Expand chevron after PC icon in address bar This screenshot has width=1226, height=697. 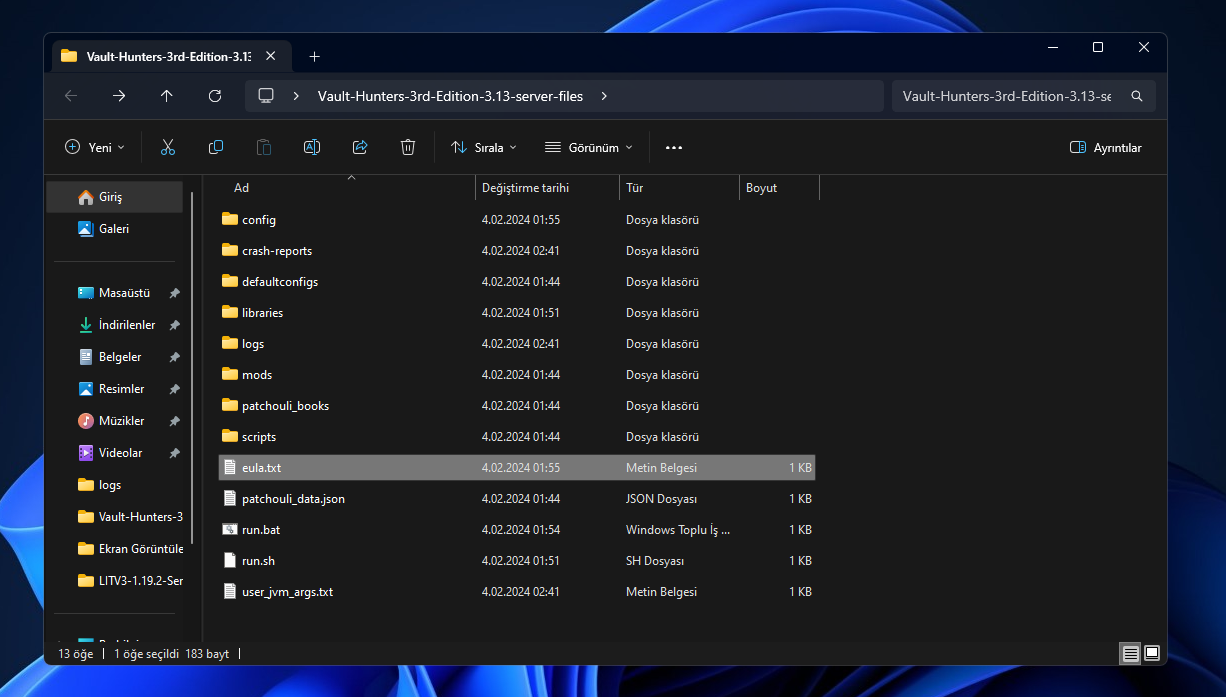297,96
